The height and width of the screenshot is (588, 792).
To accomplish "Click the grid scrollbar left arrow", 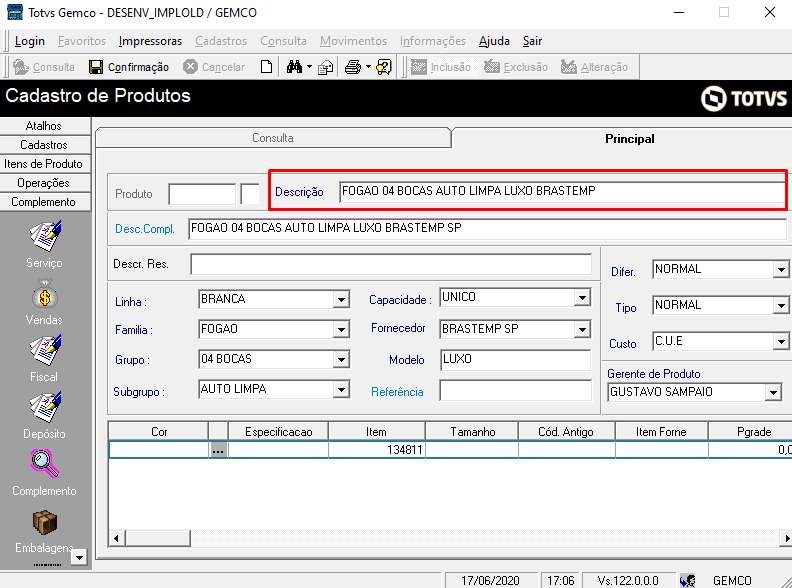I will tap(117, 538).
